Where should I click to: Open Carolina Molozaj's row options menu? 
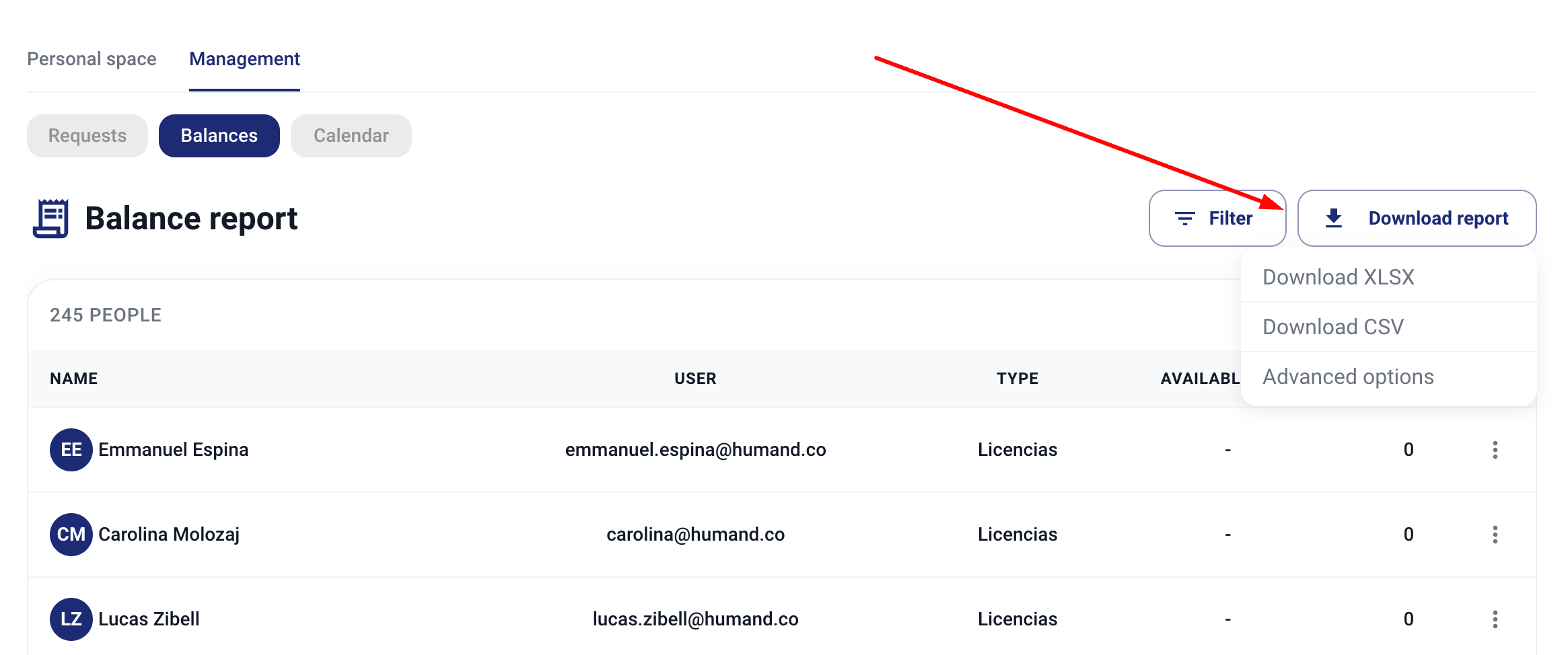pos(1495,535)
